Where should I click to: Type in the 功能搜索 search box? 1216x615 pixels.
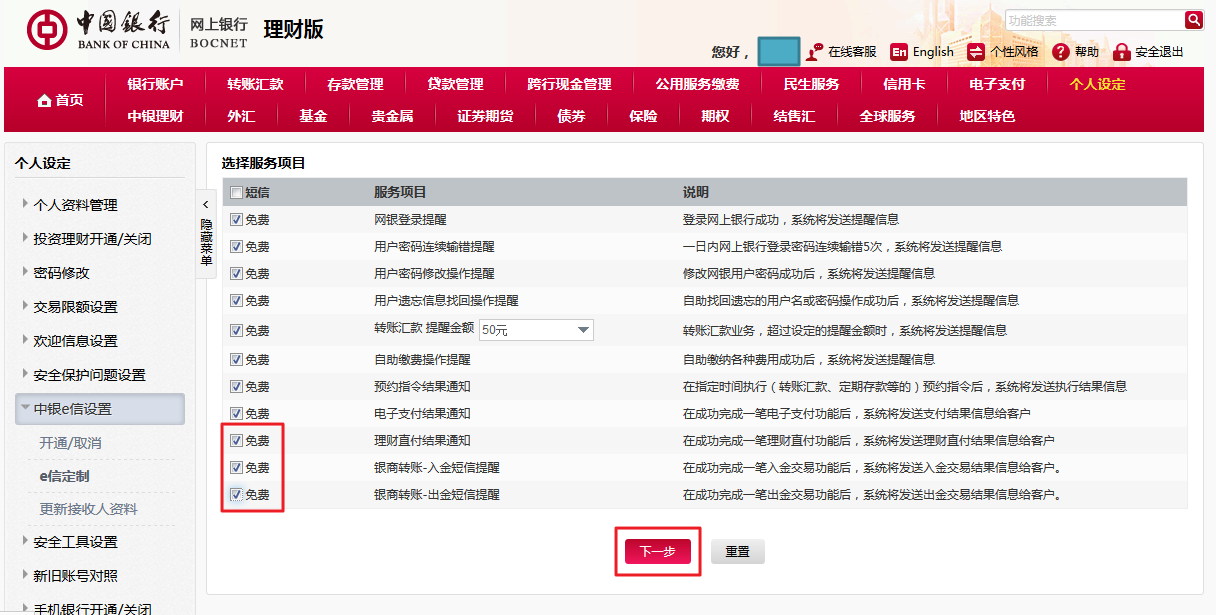pos(1094,20)
